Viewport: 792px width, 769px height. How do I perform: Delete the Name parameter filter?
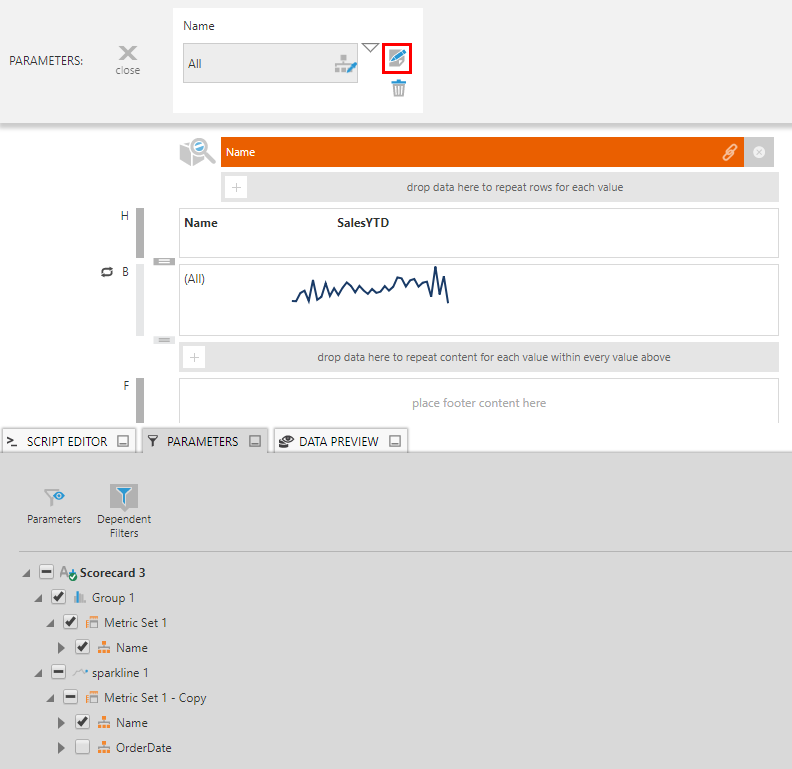coord(399,88)
